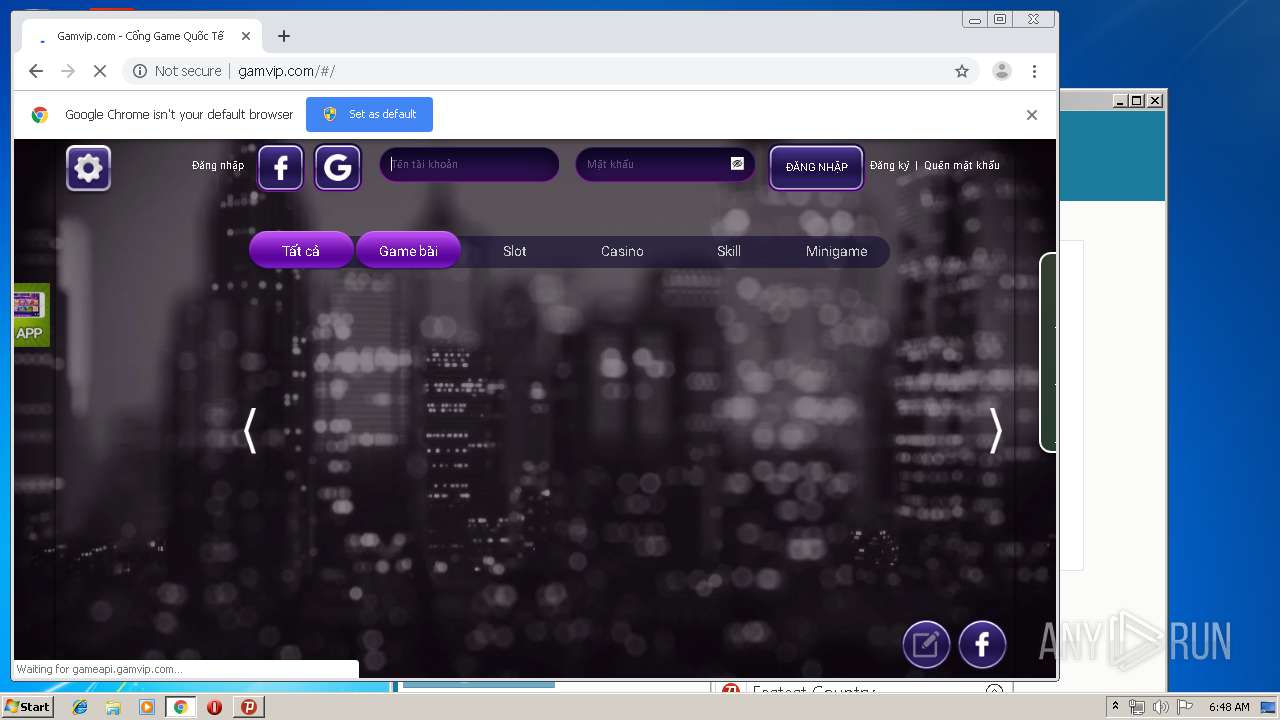
Task: Show hidden system tray icons
Action: click(1115, 707)
